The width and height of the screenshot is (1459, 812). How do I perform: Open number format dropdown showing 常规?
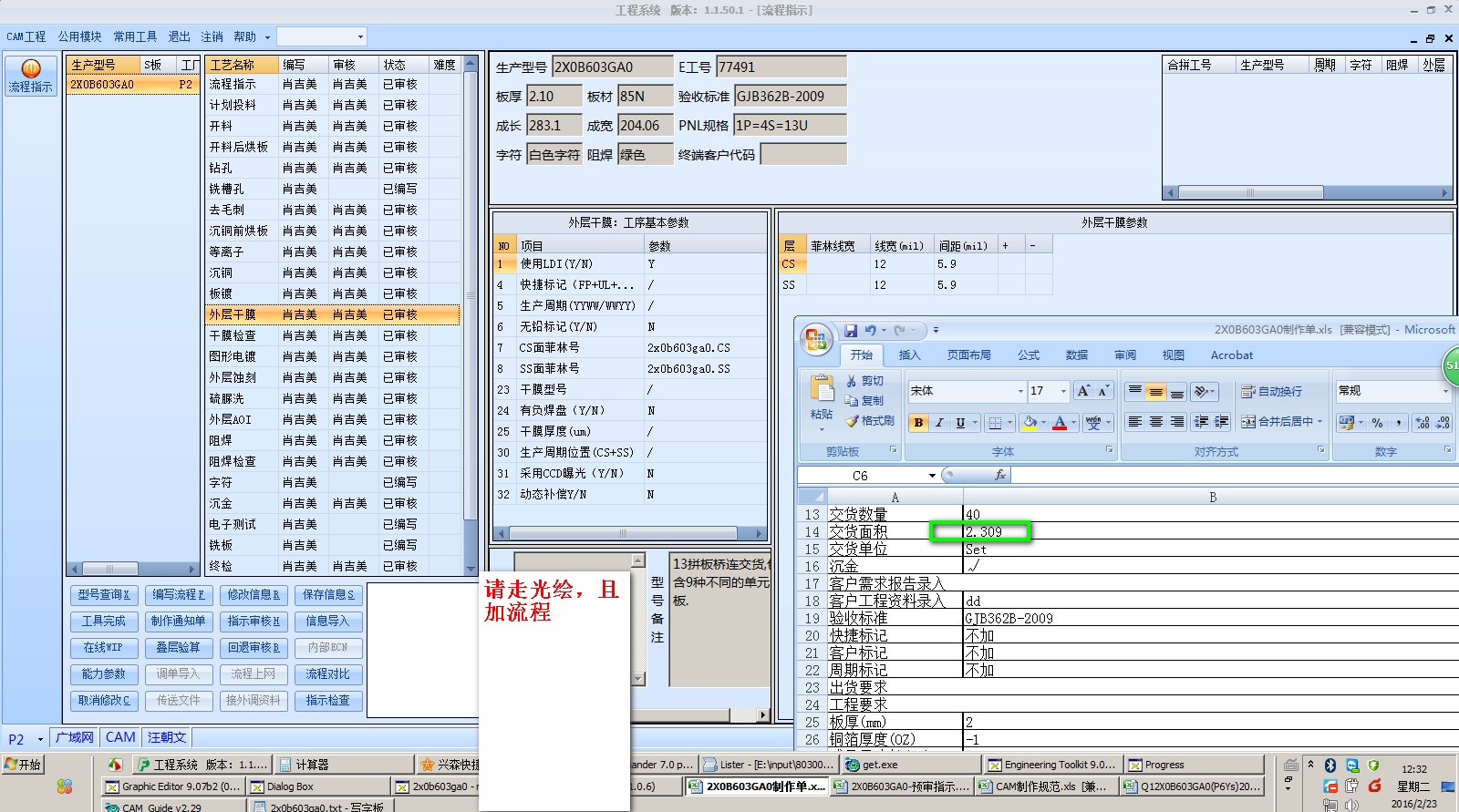pos(1445,391)
